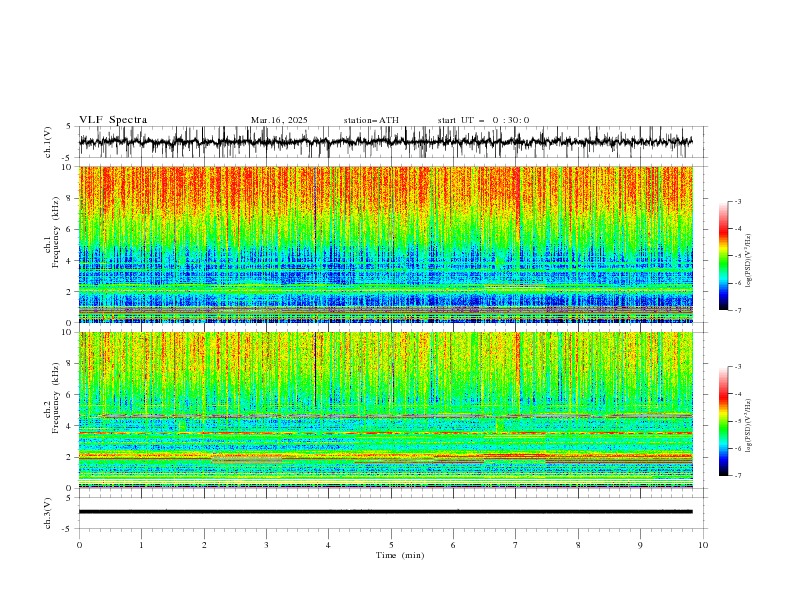
Task: Click the time axis tick label "5"
Action: [391, 545]
